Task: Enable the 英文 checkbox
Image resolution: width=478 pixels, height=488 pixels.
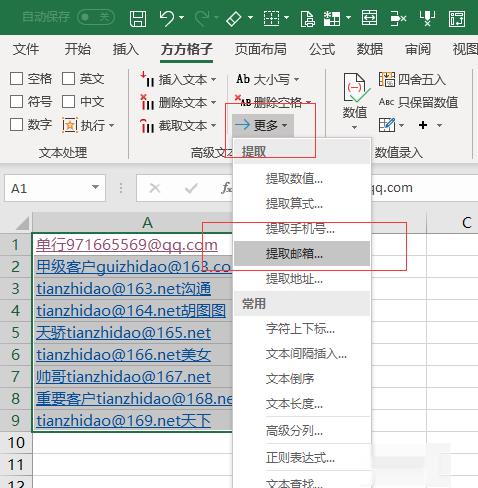Action: click(68, 79)
